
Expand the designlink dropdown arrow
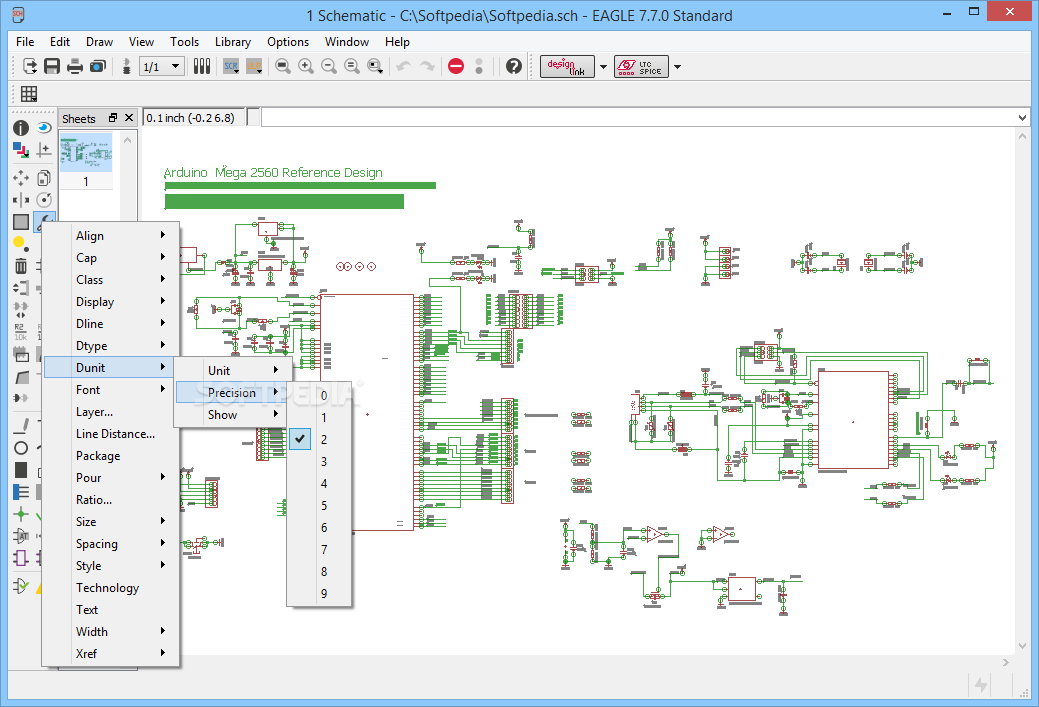pyautogui.click(x=603, y=67)
